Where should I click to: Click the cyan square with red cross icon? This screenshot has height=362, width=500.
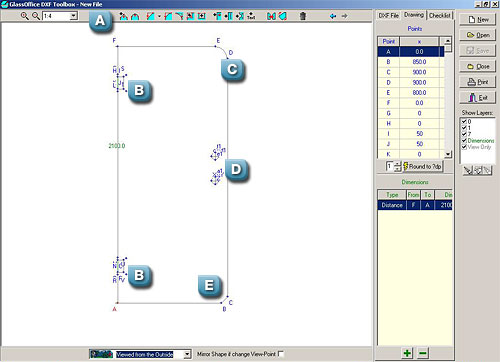tap(190, 16)
